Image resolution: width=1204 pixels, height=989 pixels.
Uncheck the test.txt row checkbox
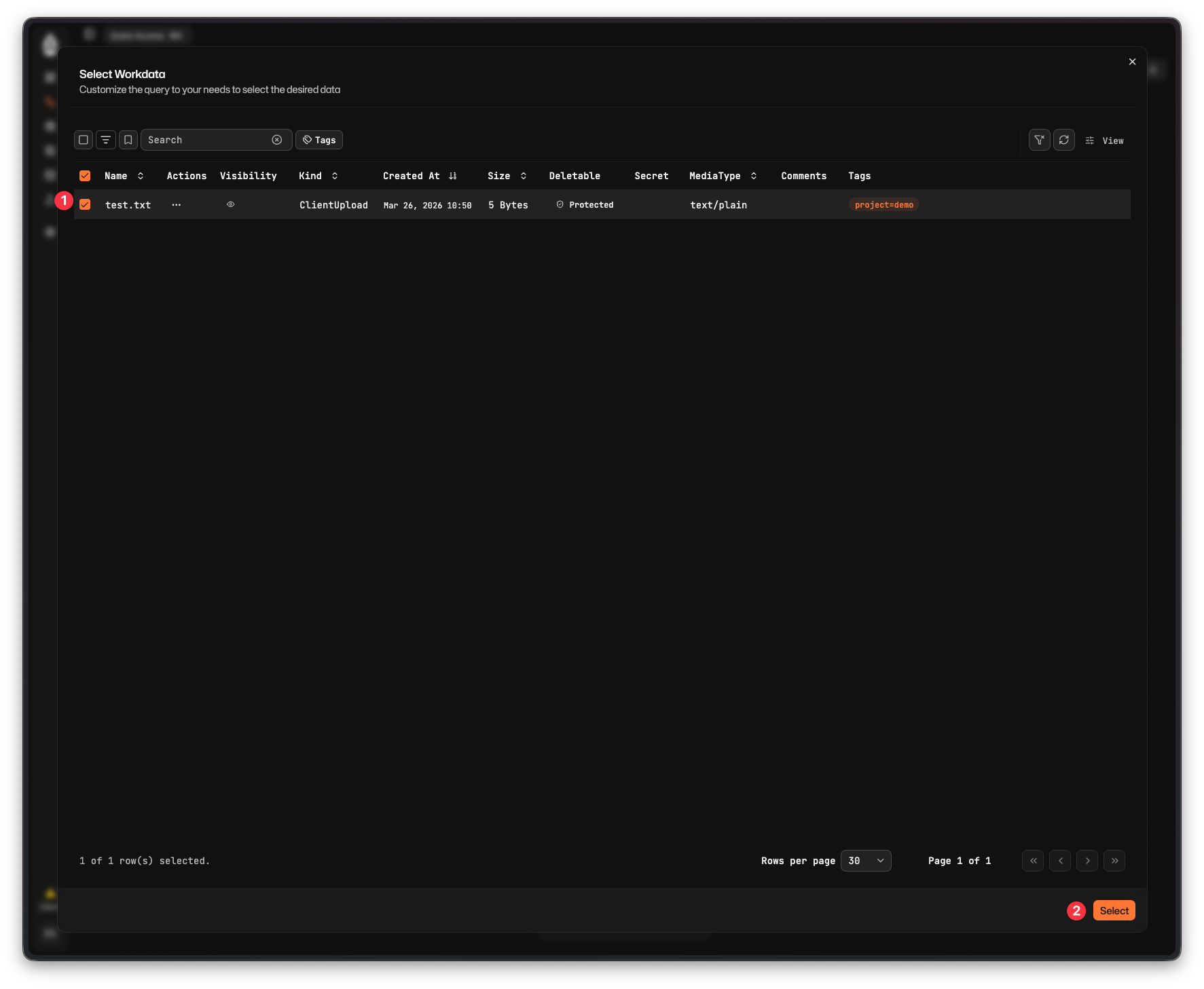coord(85,205)
